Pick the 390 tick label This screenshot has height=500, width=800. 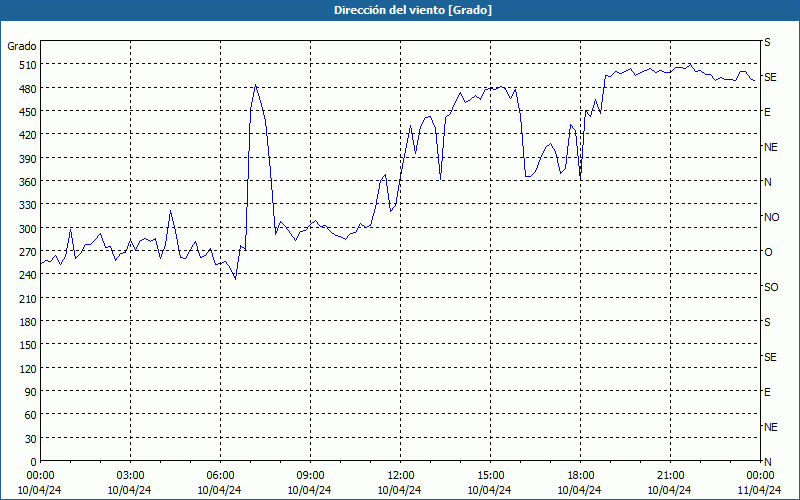(x=29, y=159)
